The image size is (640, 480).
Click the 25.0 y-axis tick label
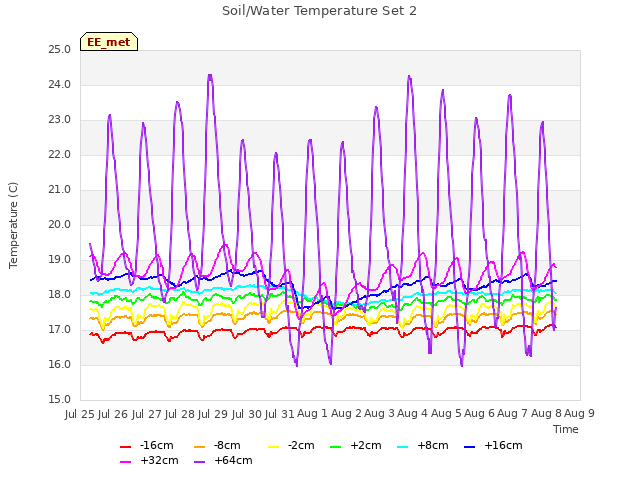pyautogui.click(x=60, y=49)
